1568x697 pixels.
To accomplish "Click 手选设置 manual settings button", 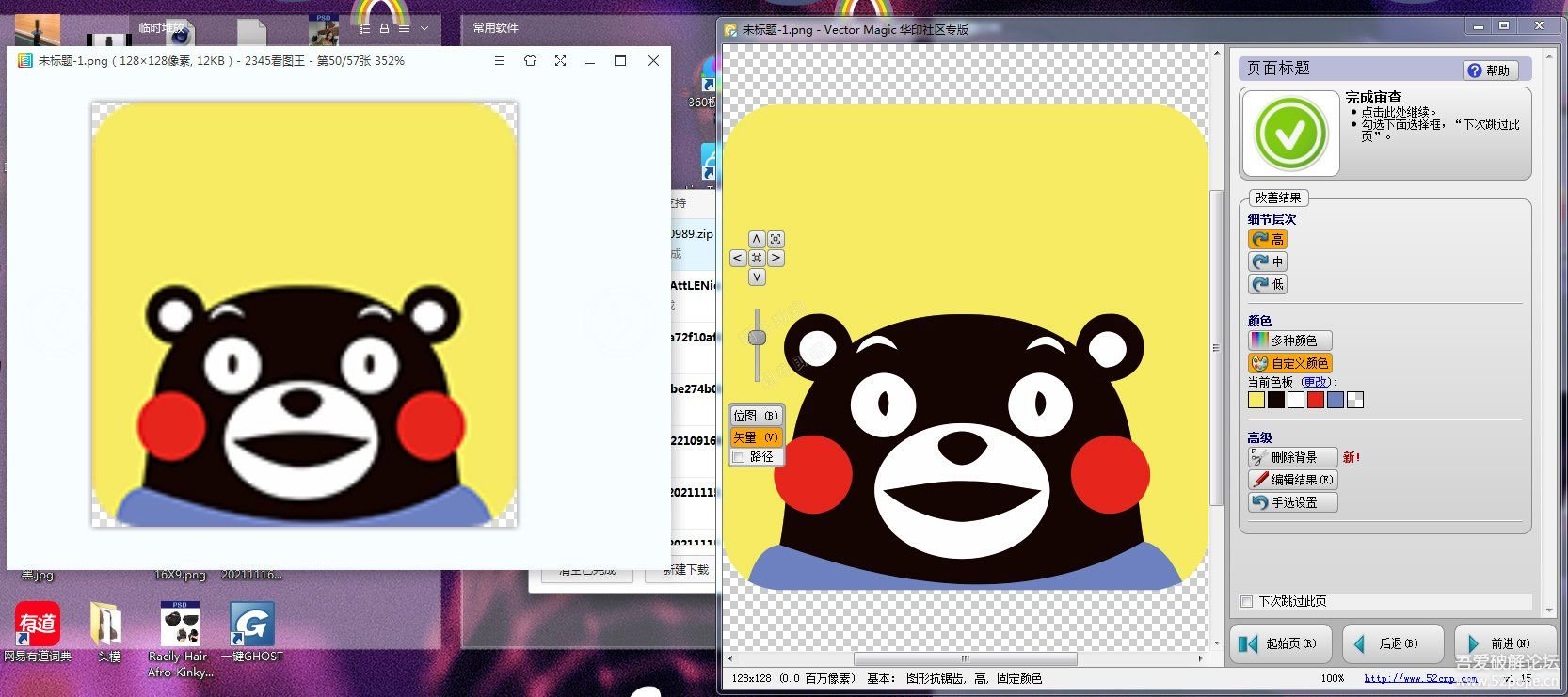I will pos(1292,502).
